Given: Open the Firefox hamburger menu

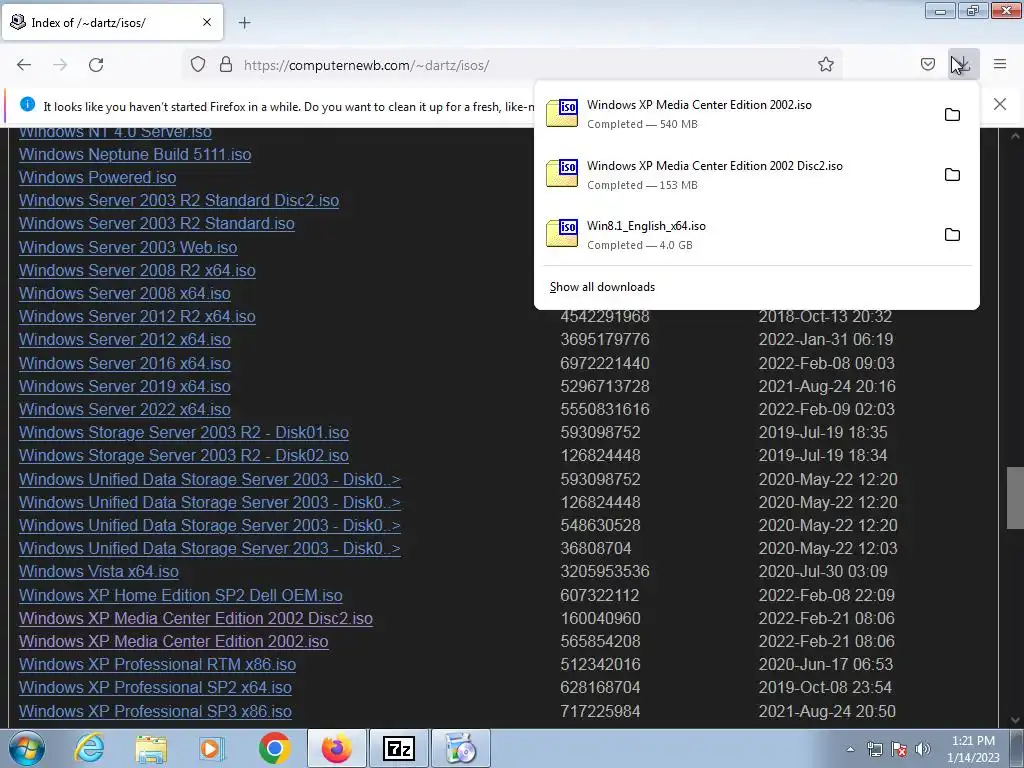Looking at the screenshot, I should [1000, 64].
